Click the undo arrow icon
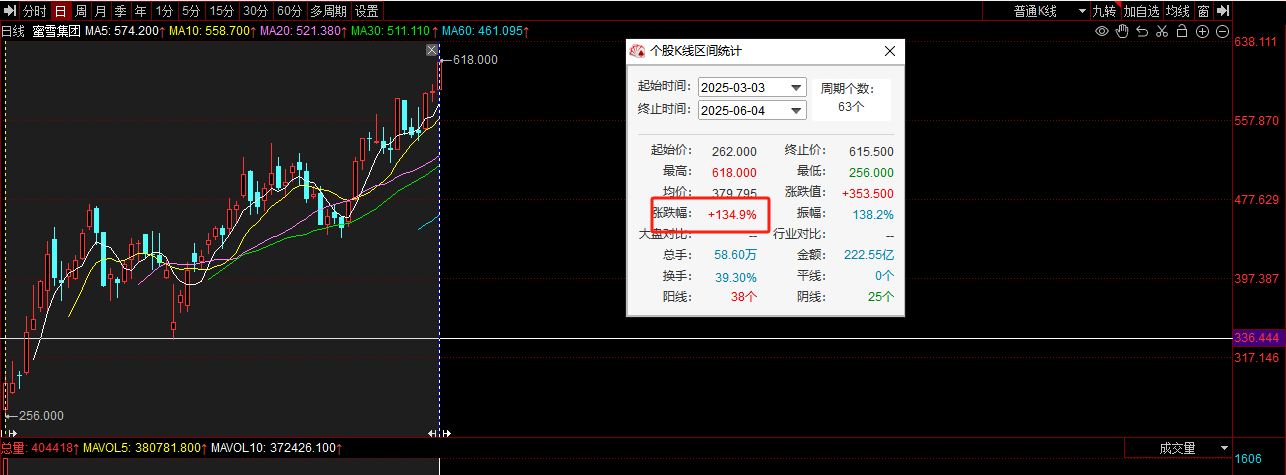1286x475 pixels. 1142,32
